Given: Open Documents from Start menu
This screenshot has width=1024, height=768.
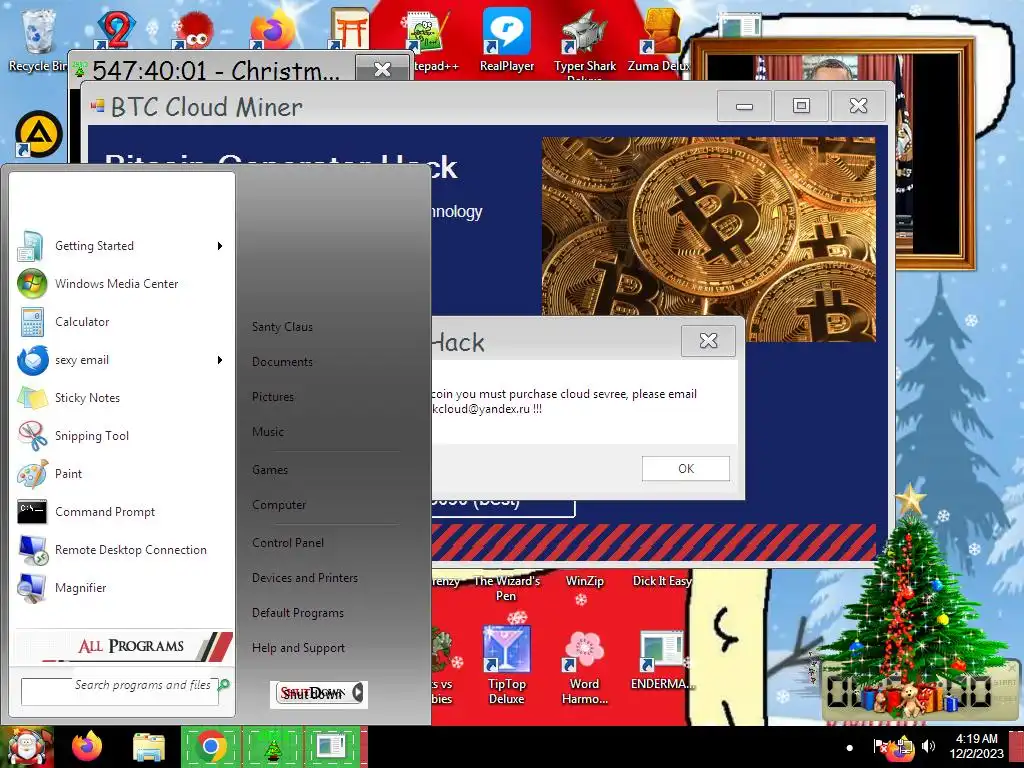Looking at the screenshot, I should pyautogui.click(x=282, y=362).
